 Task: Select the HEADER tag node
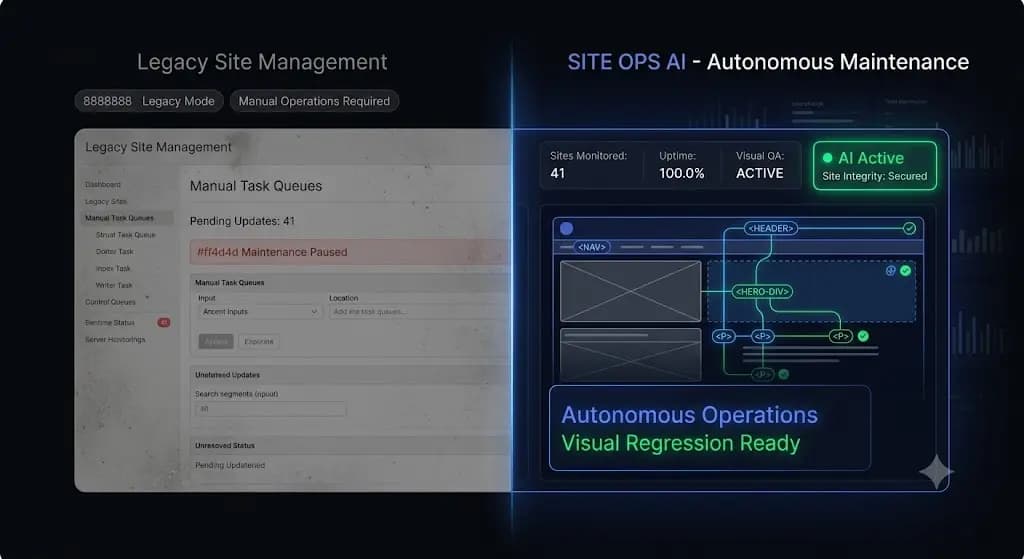(771, 228)
